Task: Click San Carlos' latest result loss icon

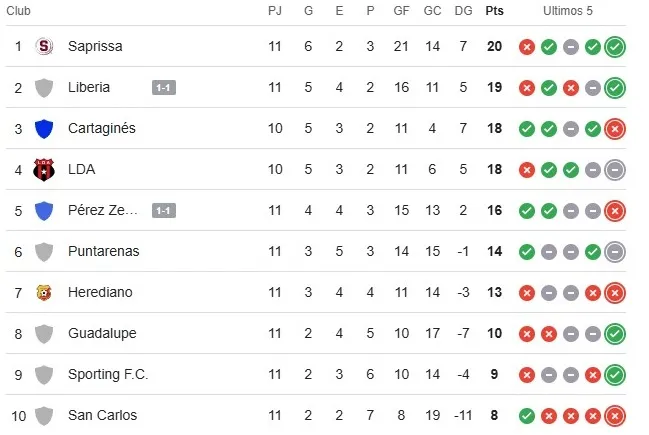Action: [x=615, y=416]
